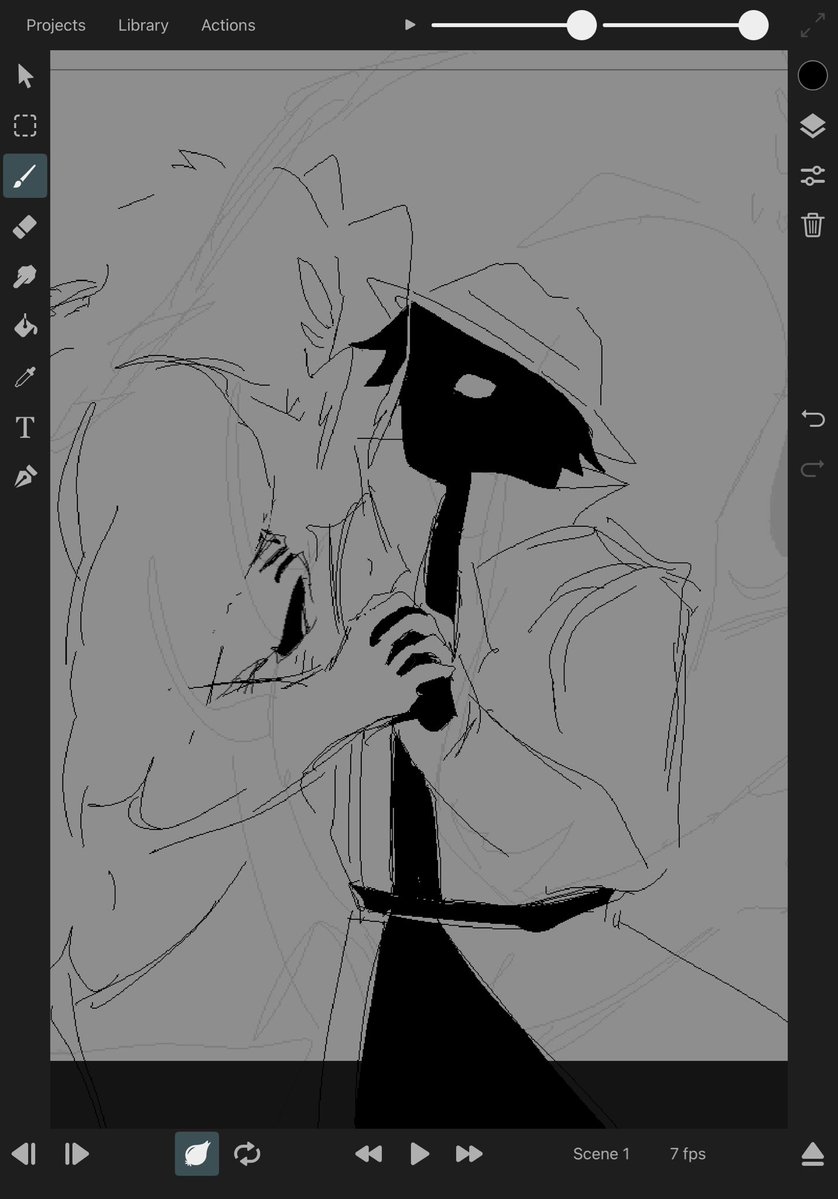Viewport: 838px width, 1199px height.
Task: Undo the last action
Action: pyautogui.click(x=813, y=418)
